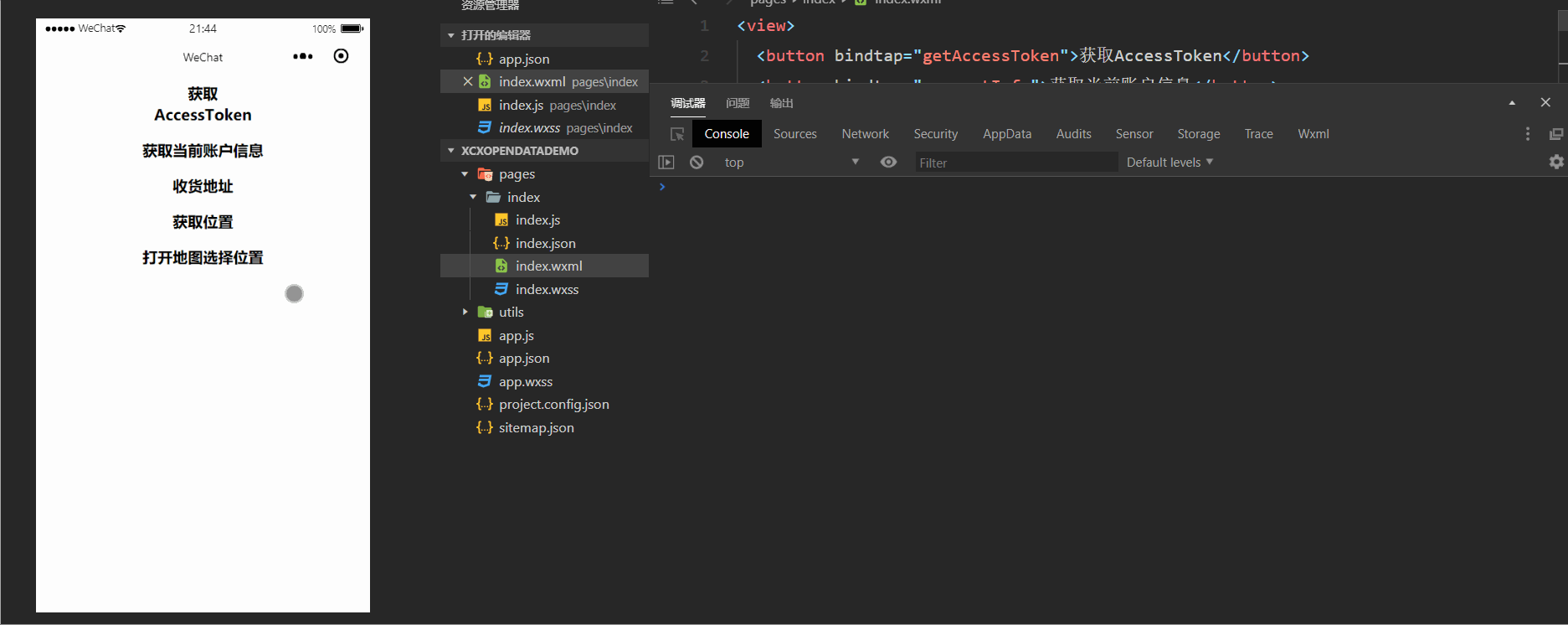Image resolution: width=1568 pixels, height=625 pixels.
Task: Switch to the Storage tab
Action: pyautogui.click(x=1198, y=134)
